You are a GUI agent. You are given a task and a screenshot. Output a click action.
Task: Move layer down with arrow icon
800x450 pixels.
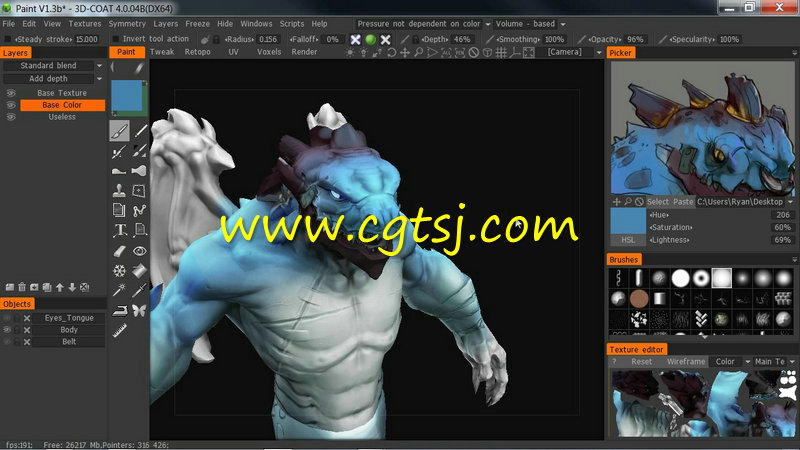[x=72, y=287]
